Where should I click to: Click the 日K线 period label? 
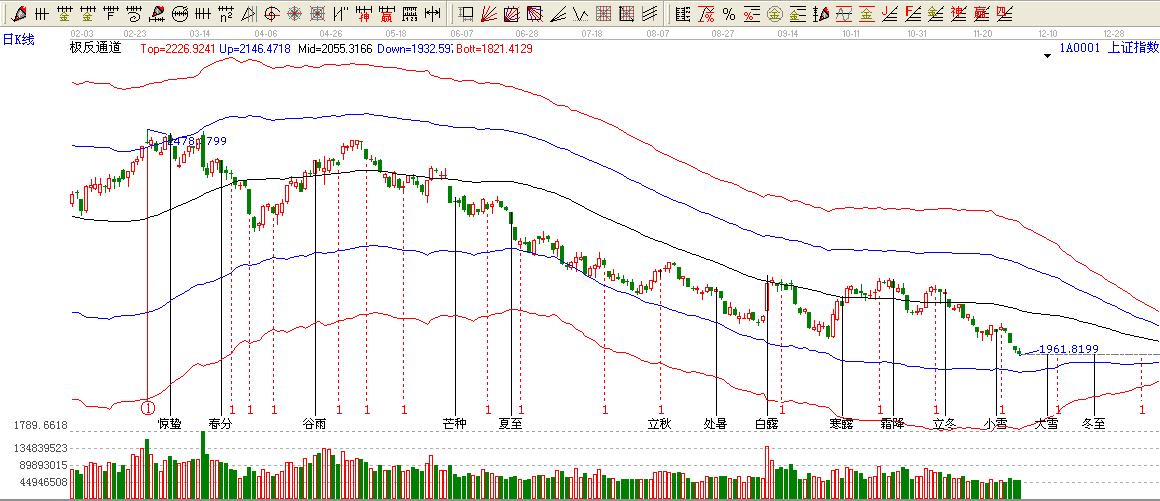(x=18, y=39)
